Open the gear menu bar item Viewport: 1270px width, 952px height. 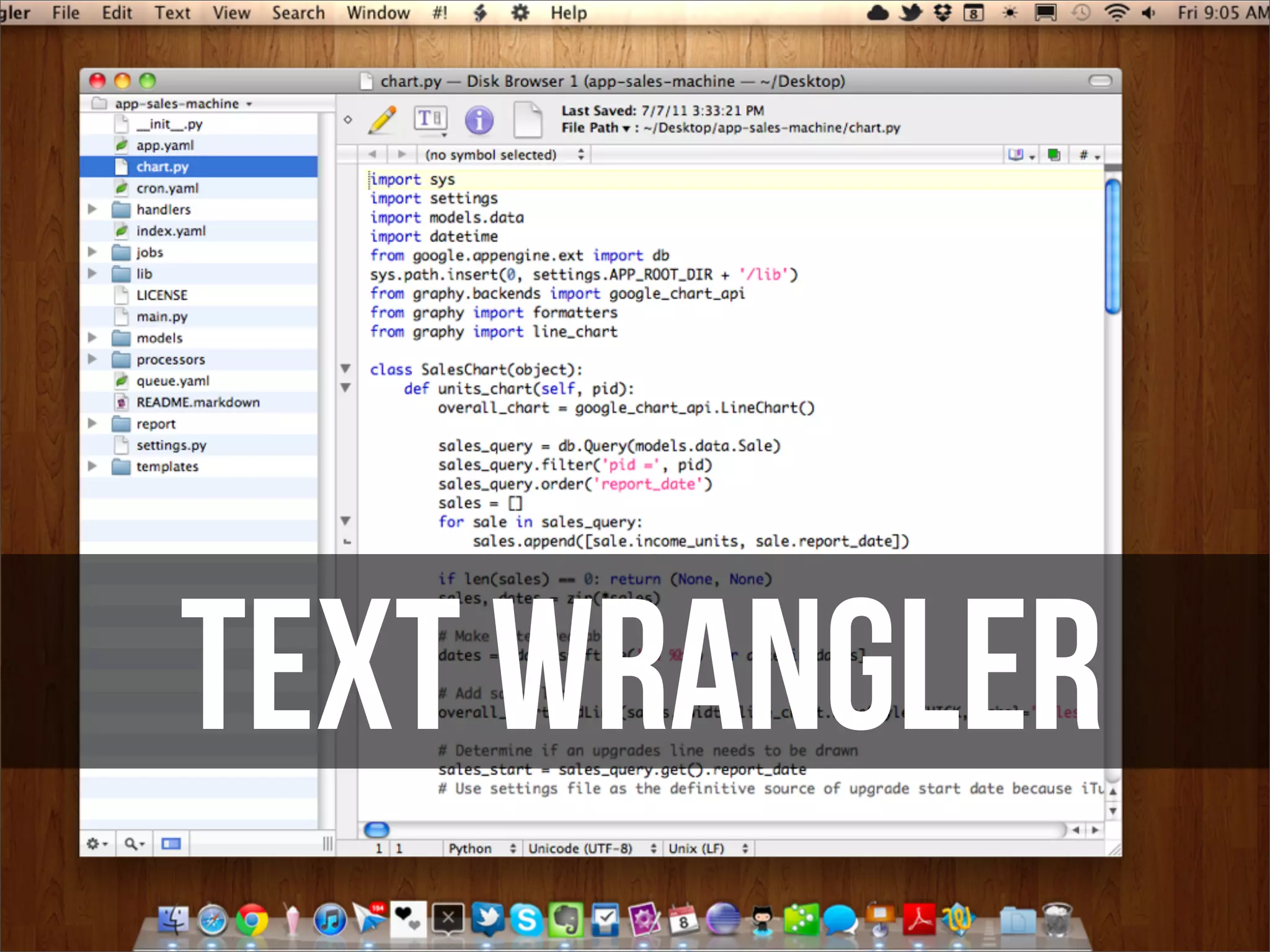coord(520,12)
